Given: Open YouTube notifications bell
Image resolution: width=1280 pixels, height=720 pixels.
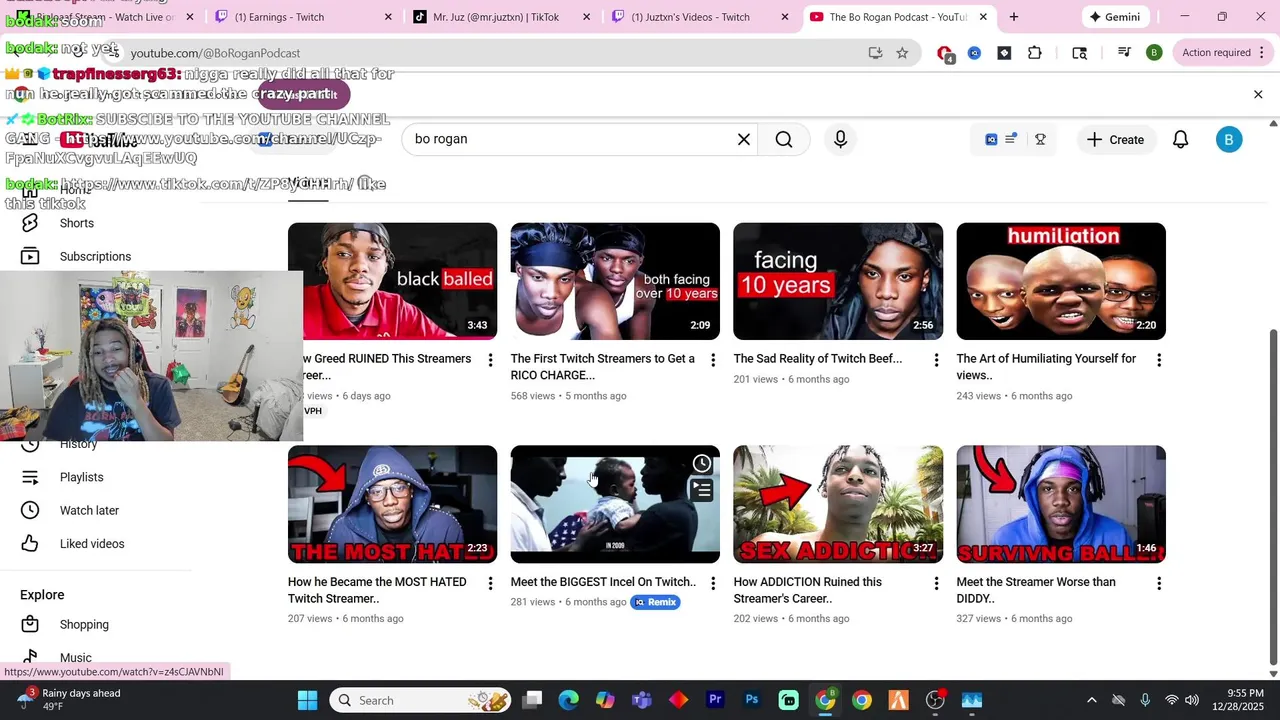Looking at the screenshot, I should coord(1181,140).
